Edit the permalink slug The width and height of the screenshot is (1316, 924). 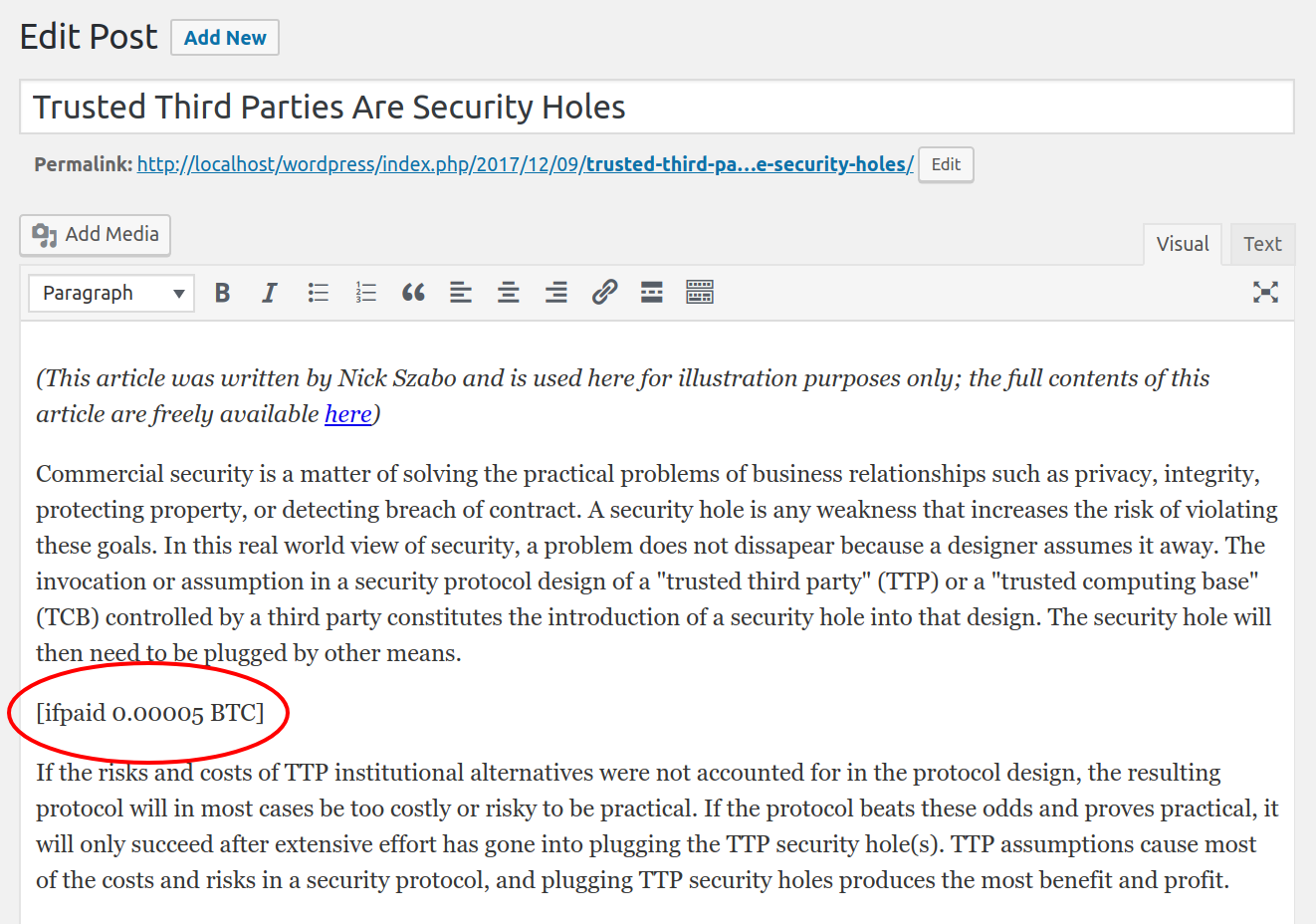[946, 165]
